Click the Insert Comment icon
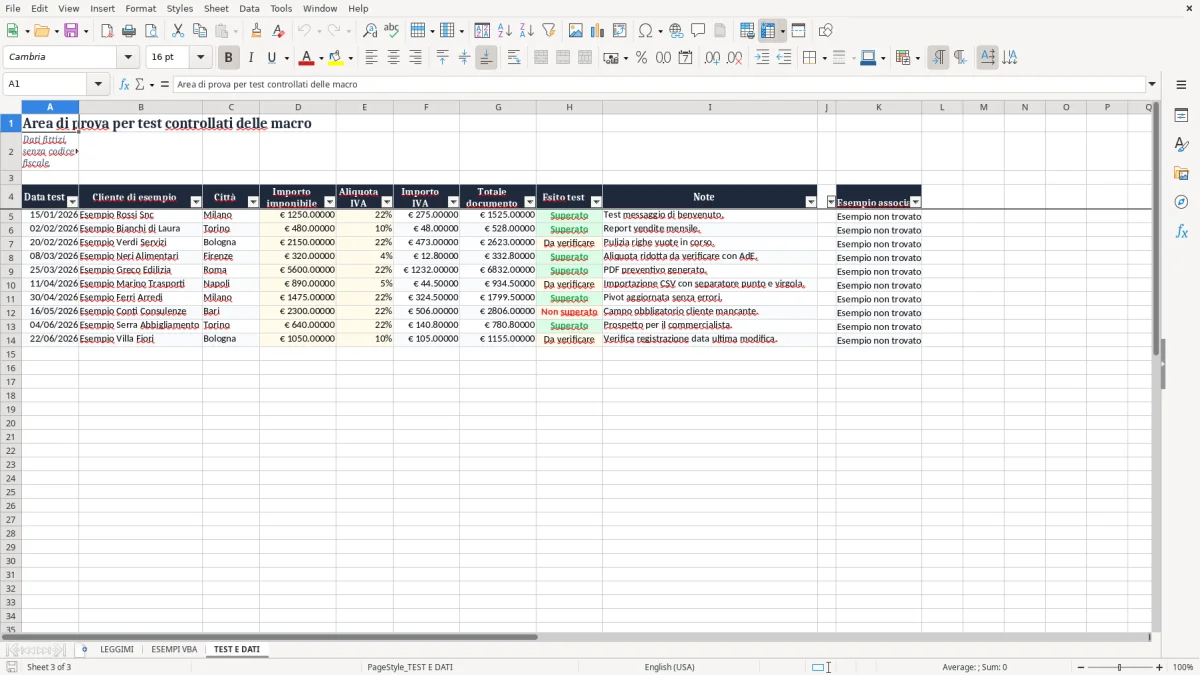This screenshot has width=1200, height=675. coord(699,31)
